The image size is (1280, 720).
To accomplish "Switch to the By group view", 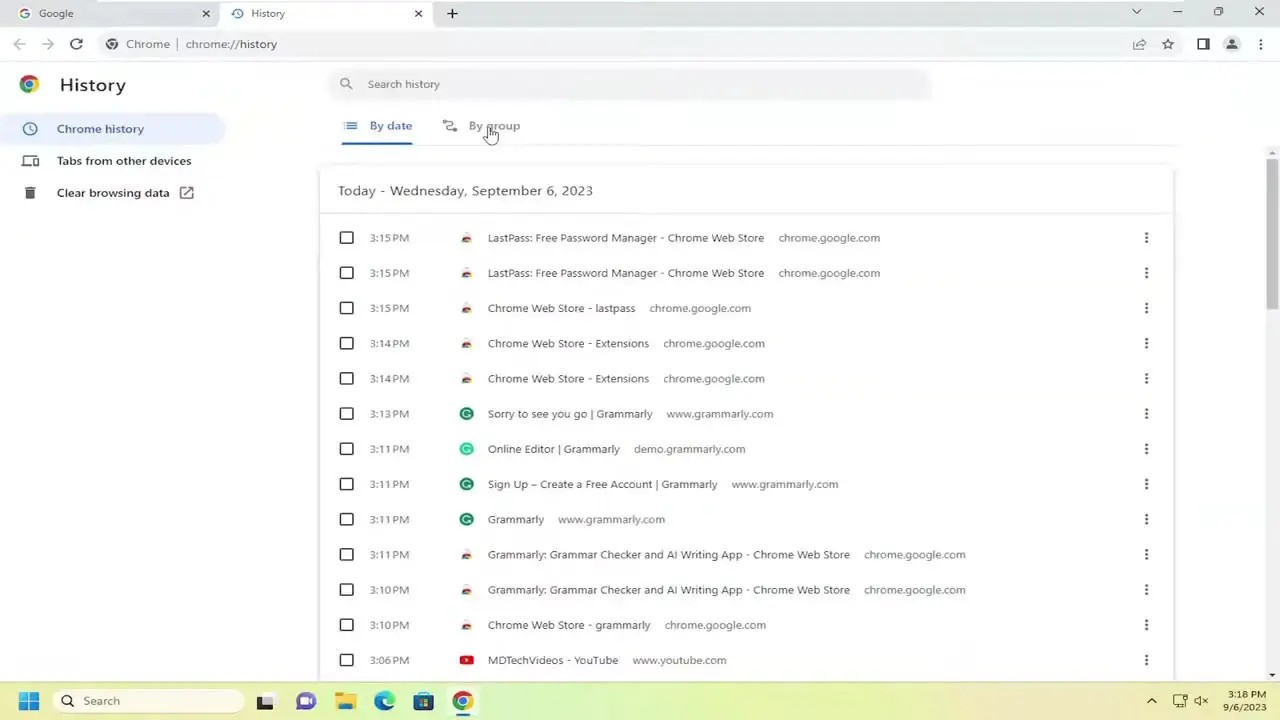I will [x=481, y=126].
